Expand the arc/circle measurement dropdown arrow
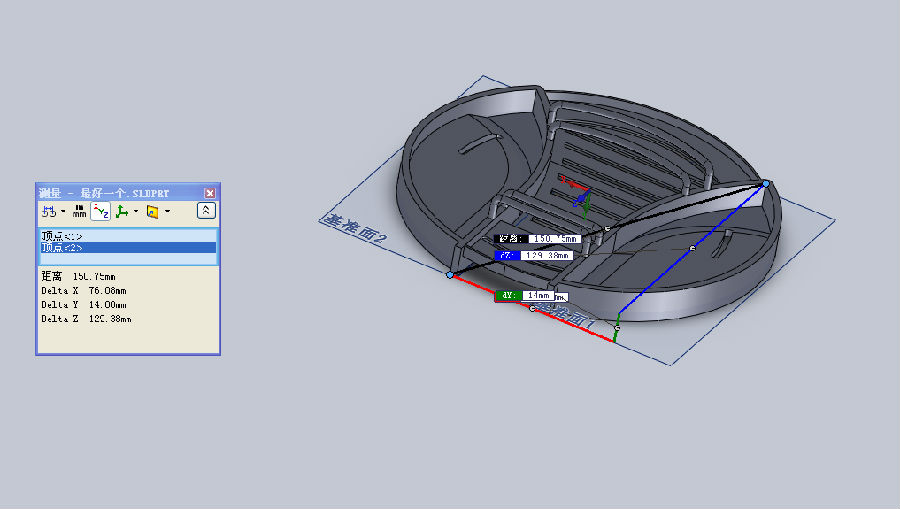The image size is (900, 509). pyautogui.click(x=63, y=211)
